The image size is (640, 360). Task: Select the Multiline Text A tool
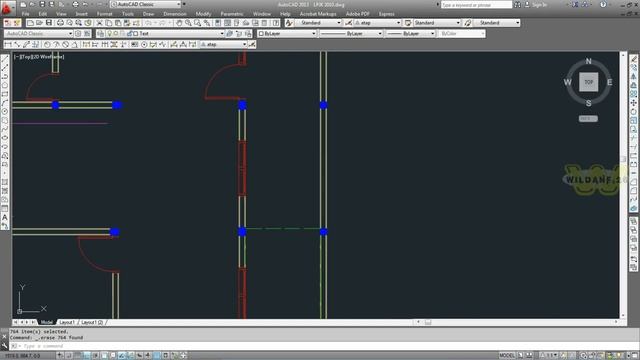point(5,218)
